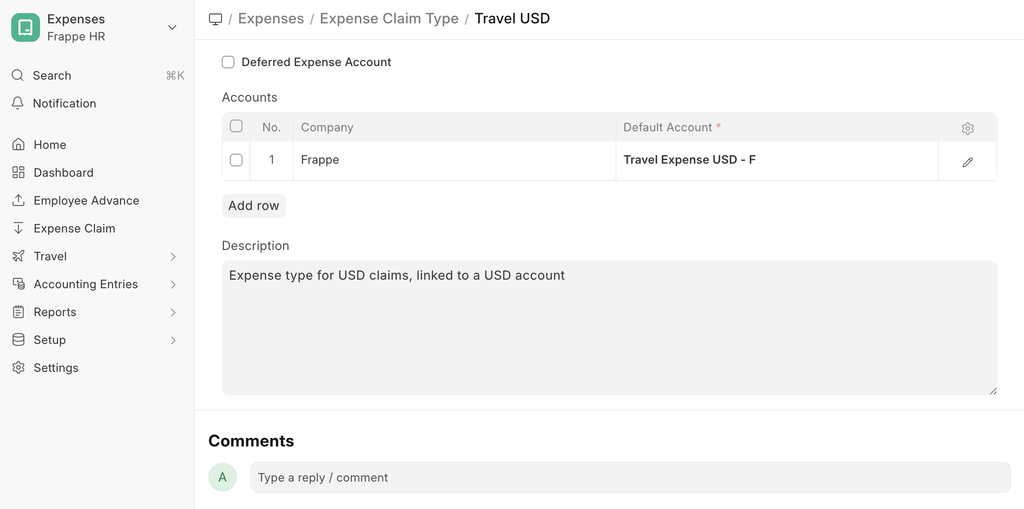Click the Employee Advance upload icon
This screenshot has height=509, width=1024.
coord(18,201)
